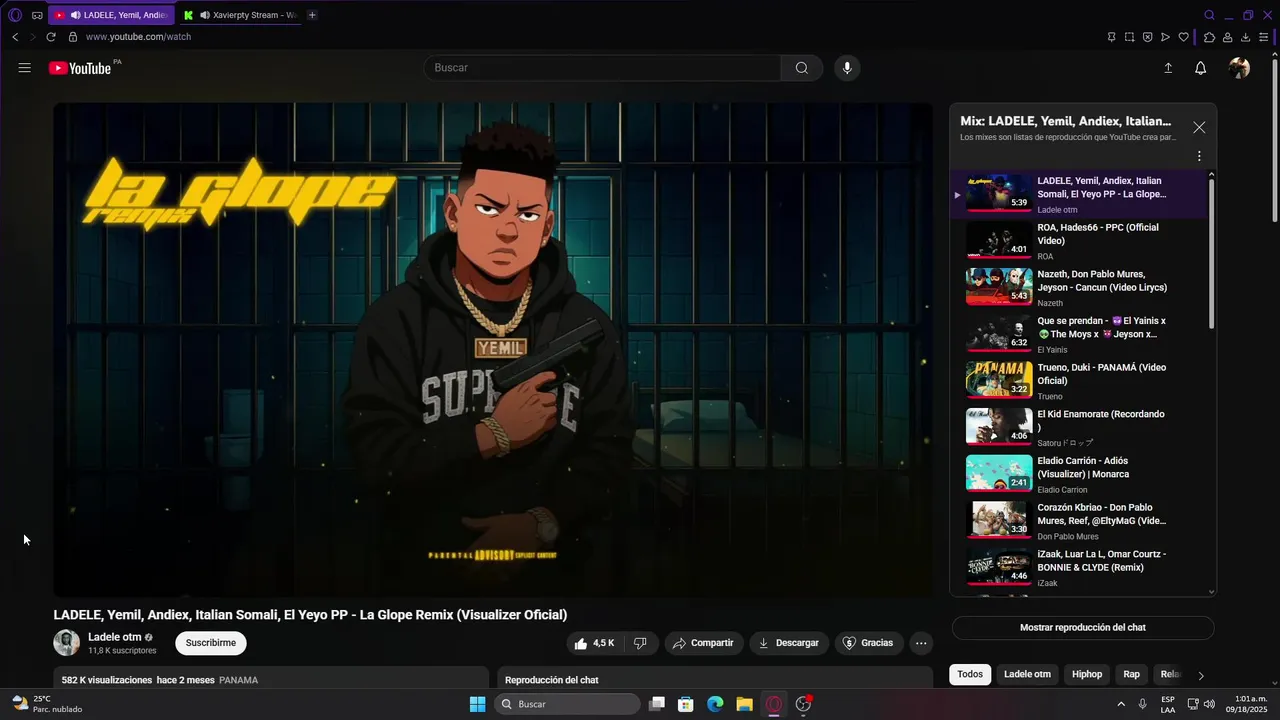This screenshot has height=720, width=1280.
Task: Add page to bookmarks heart icon
Action: pyautogui.click(x=1184, y=37)
